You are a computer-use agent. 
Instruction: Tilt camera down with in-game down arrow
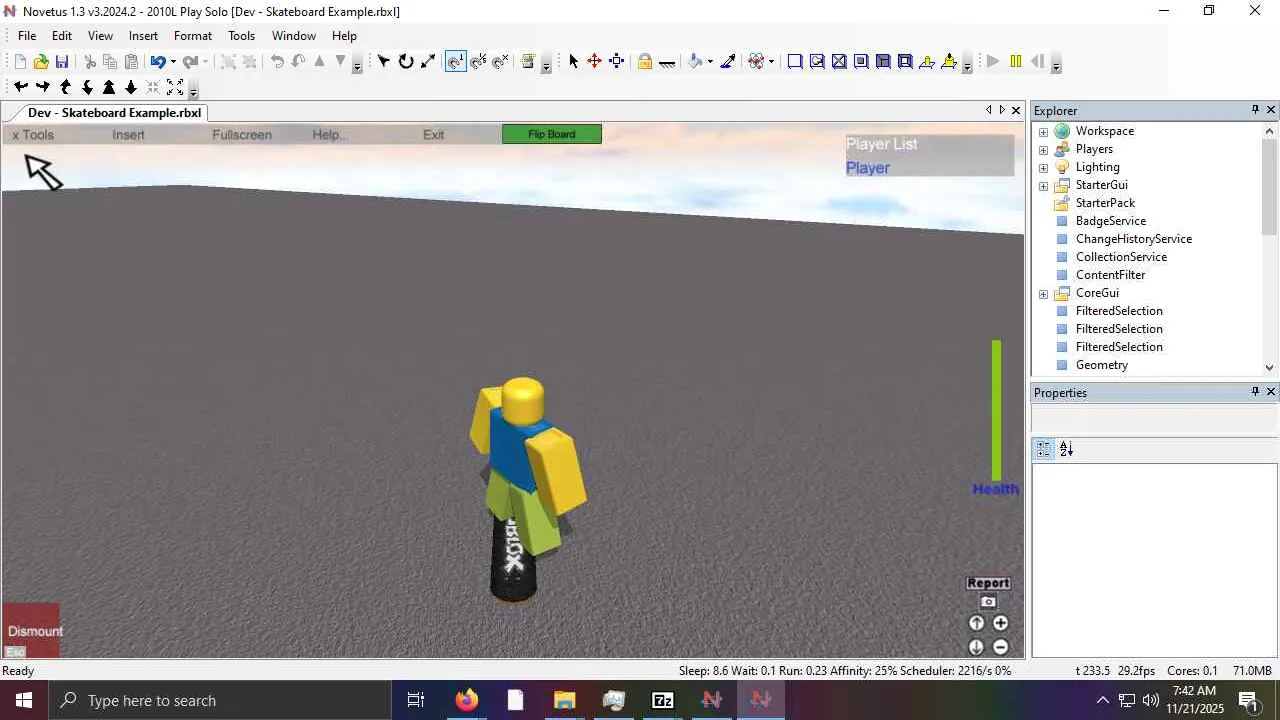pos(977,647)
